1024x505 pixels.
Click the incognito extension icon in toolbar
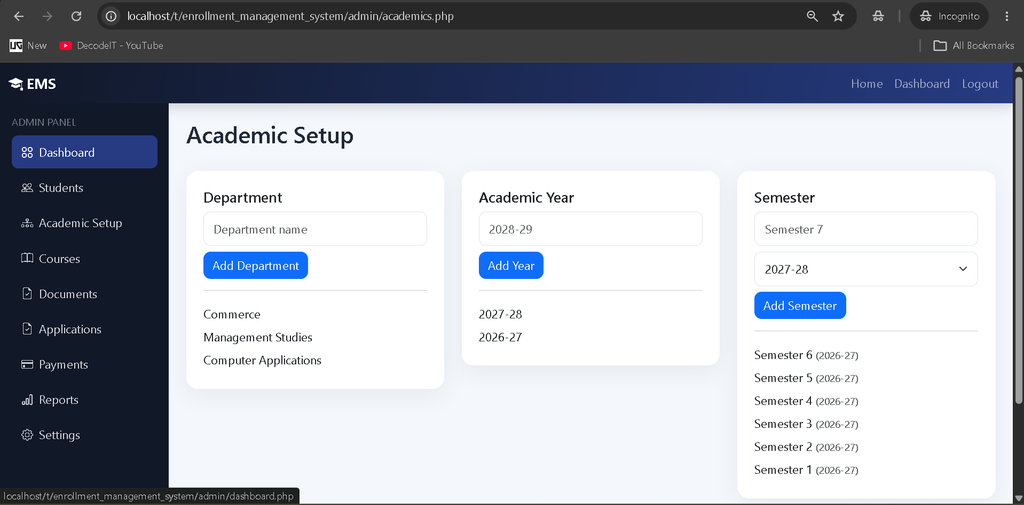click(879, 16)
